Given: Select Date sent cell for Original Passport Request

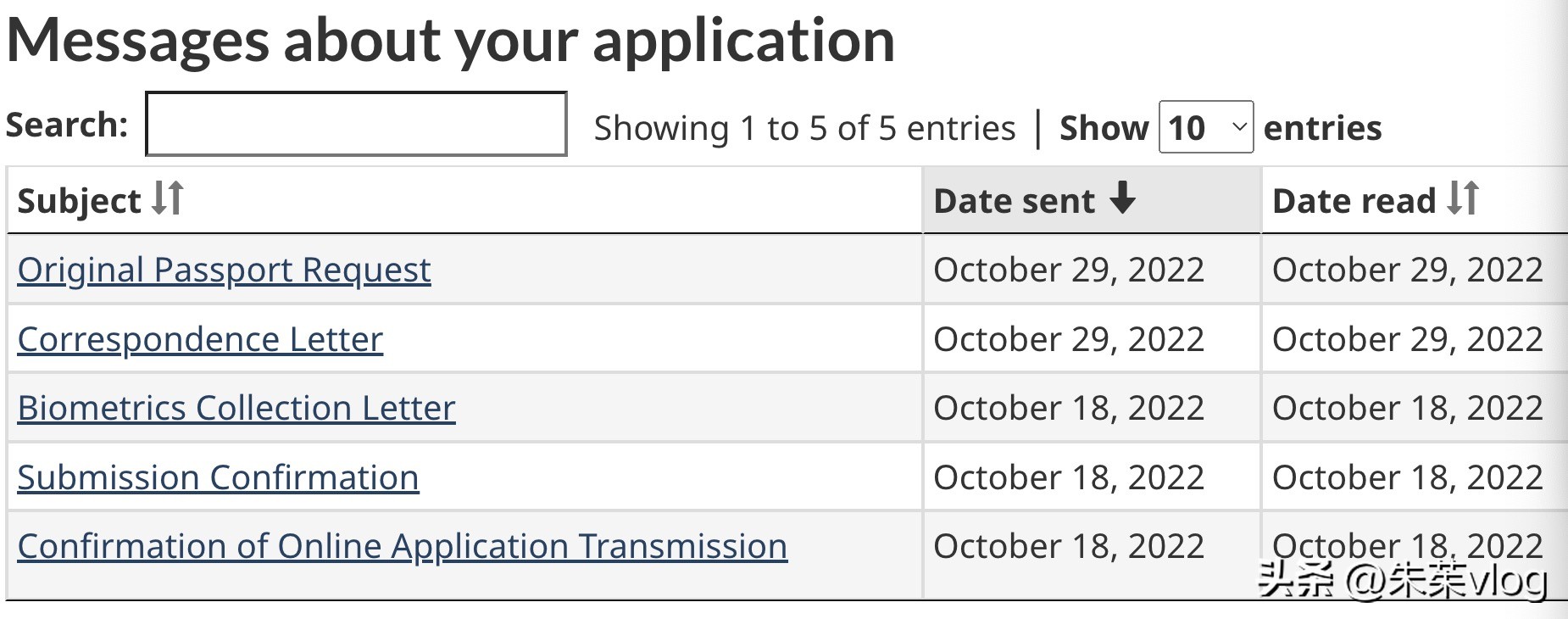Looking at the screenshot, I should [1069, 270].
